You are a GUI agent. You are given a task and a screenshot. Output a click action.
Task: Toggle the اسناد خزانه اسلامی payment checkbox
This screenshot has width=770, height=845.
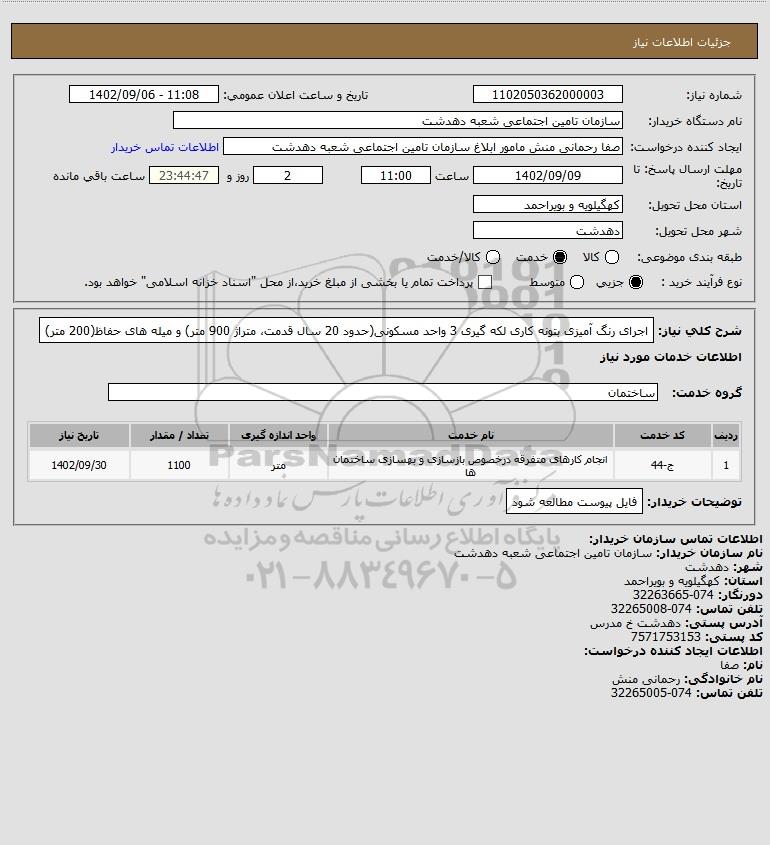pos(485,282)
